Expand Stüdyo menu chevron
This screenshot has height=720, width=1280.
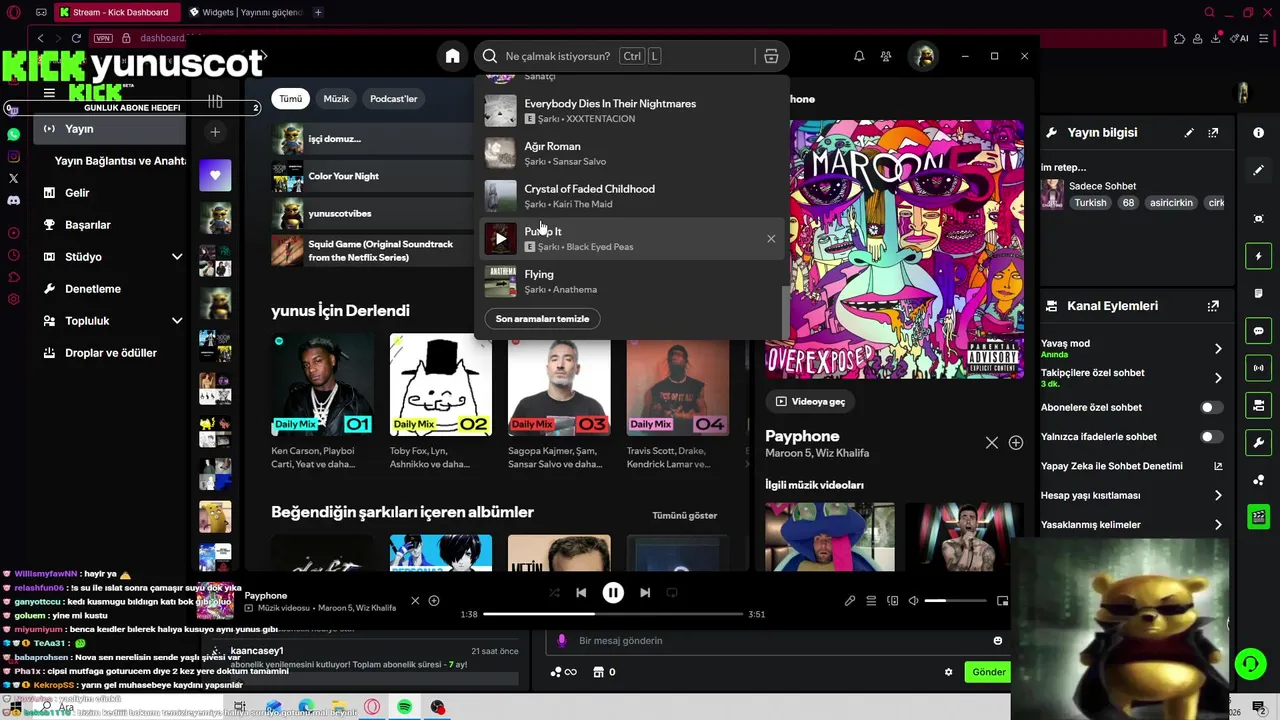pyautogui.click(x=177, y=257)
